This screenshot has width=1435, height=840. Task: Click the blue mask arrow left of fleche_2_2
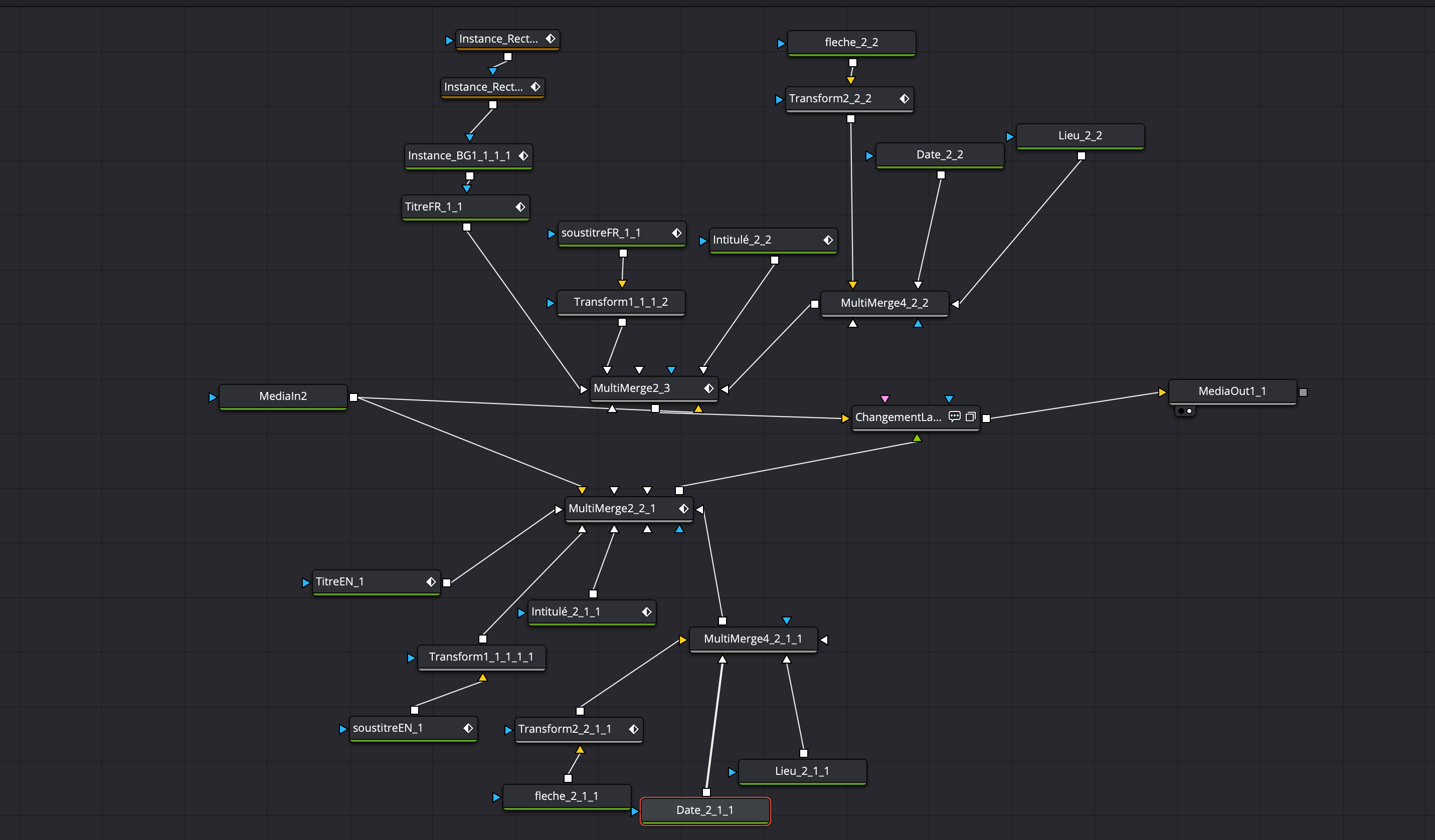point(781,43)
